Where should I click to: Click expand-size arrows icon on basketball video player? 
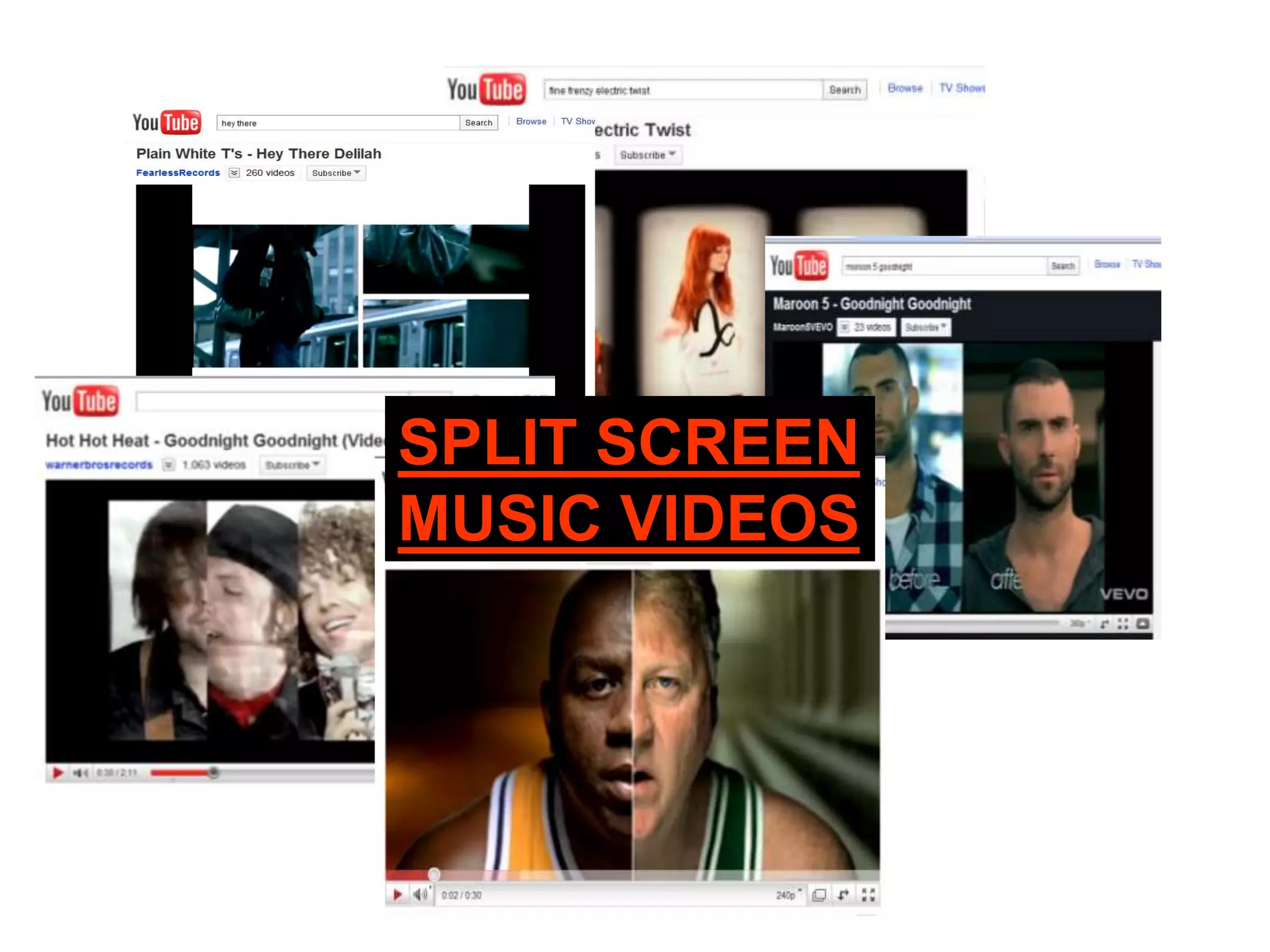coord(843,895)
